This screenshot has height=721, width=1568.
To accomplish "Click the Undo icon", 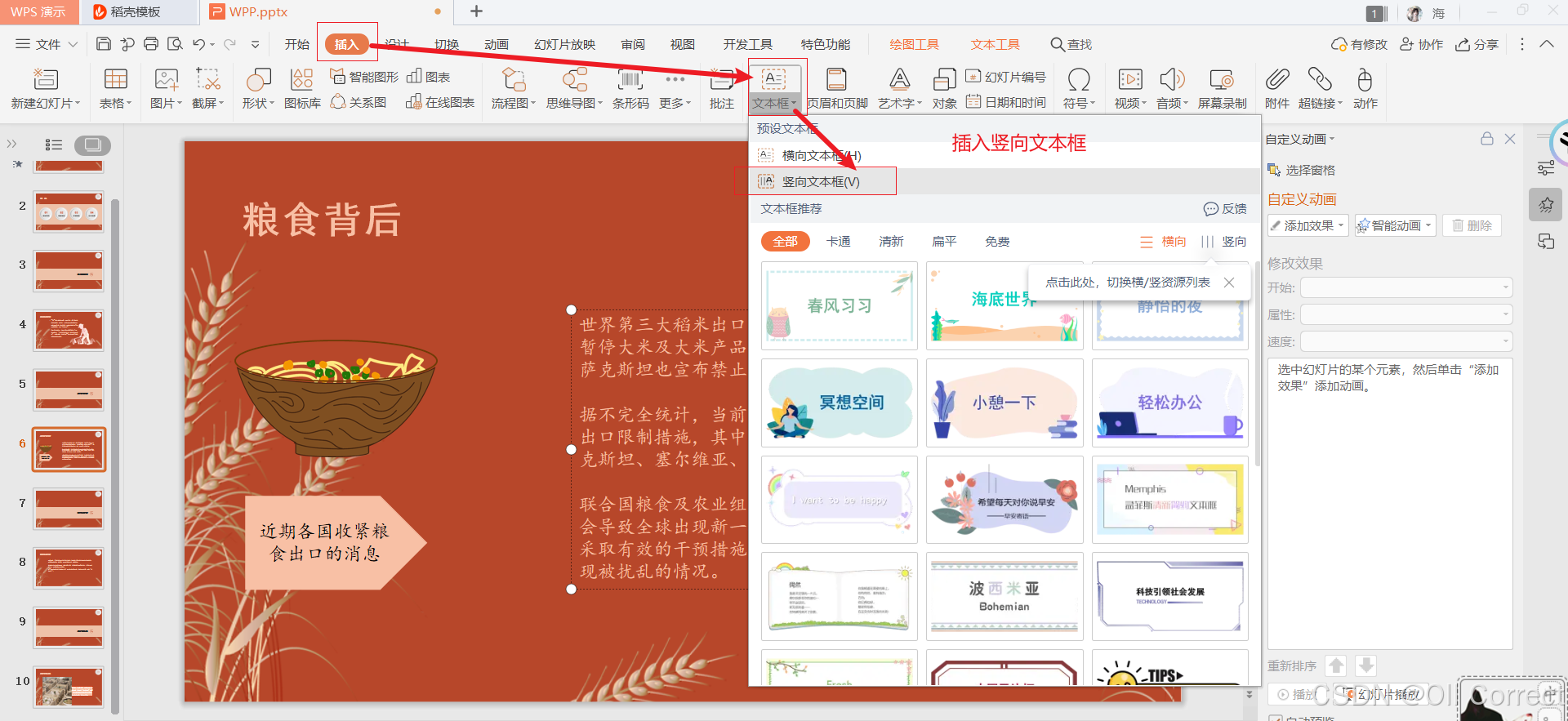I will coord(199,44).
